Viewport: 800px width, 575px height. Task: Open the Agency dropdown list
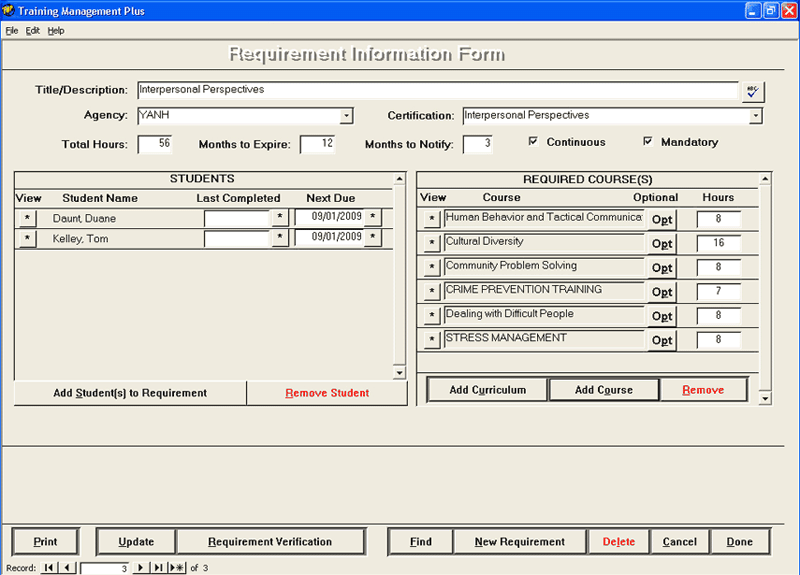[x=346, y=116]
